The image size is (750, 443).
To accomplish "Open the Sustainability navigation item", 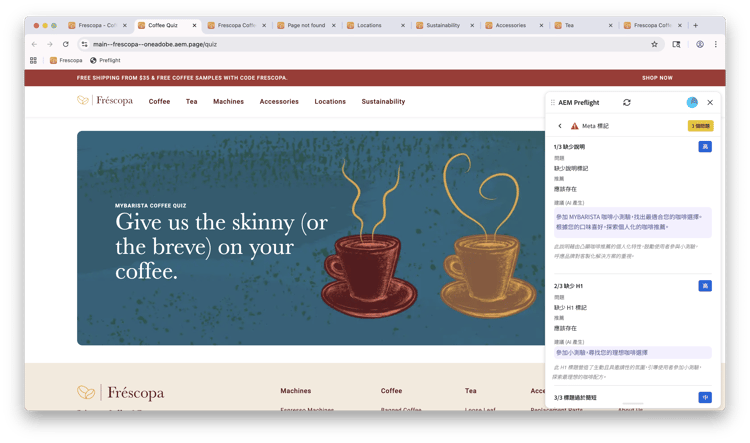I will [x=383, y=101].
